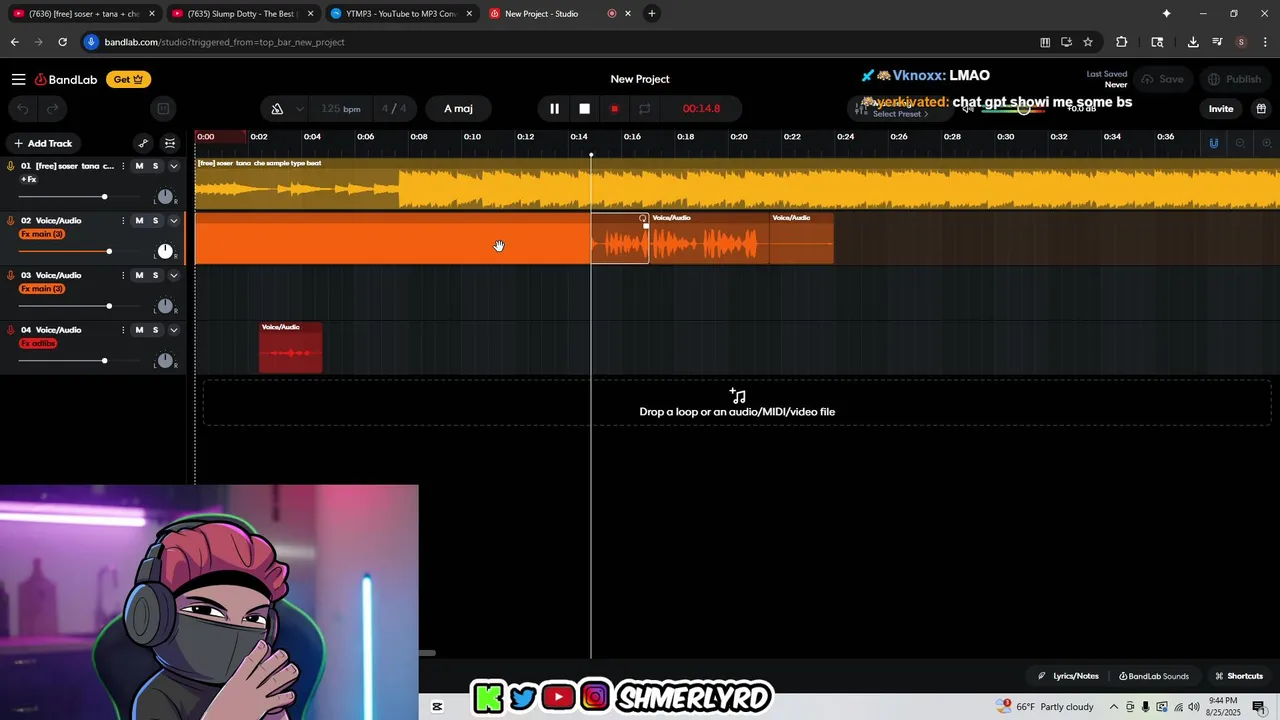Open the A maj key selector

(458, 108)
